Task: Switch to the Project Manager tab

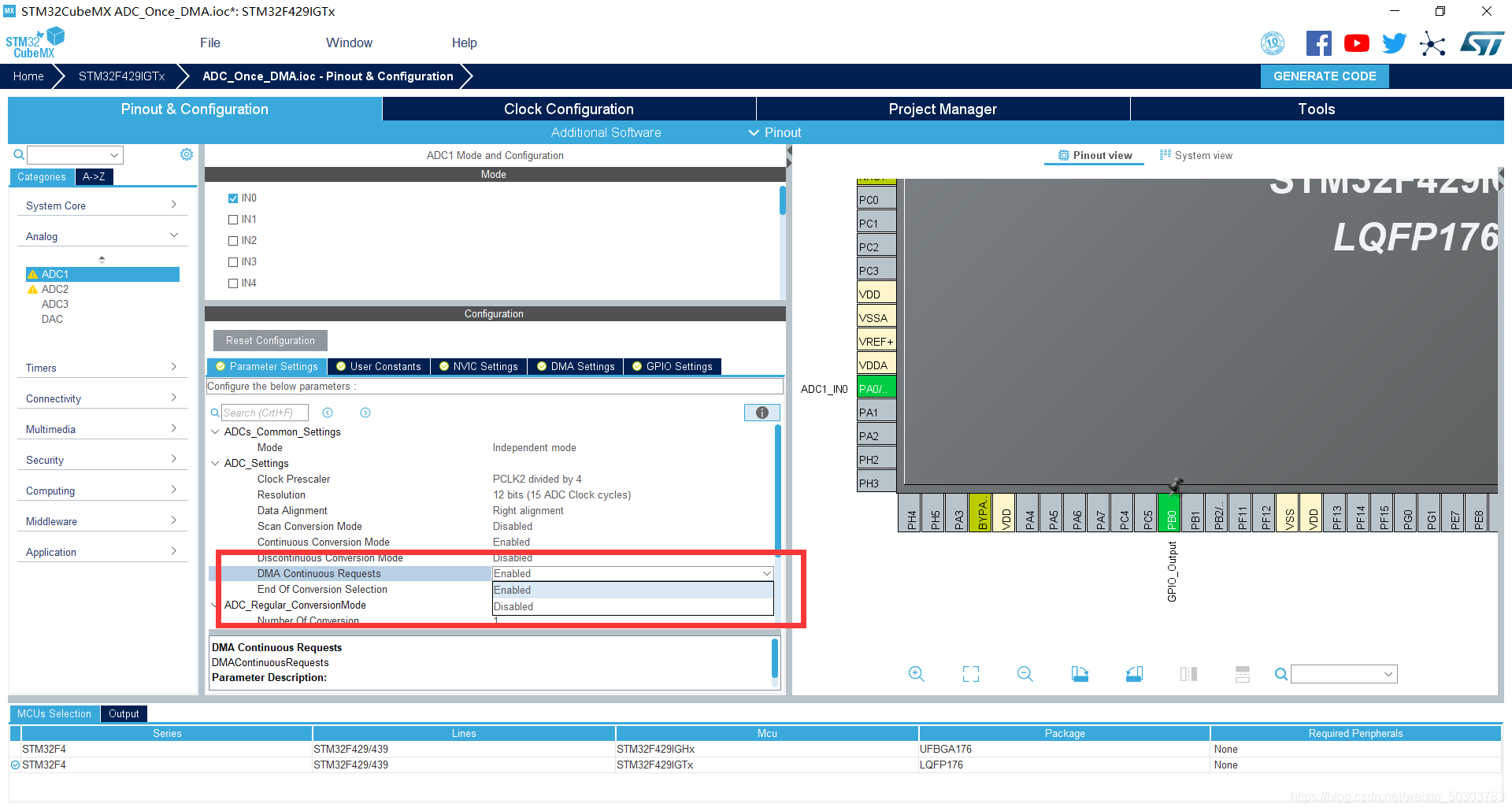Action: pos(943,109)
